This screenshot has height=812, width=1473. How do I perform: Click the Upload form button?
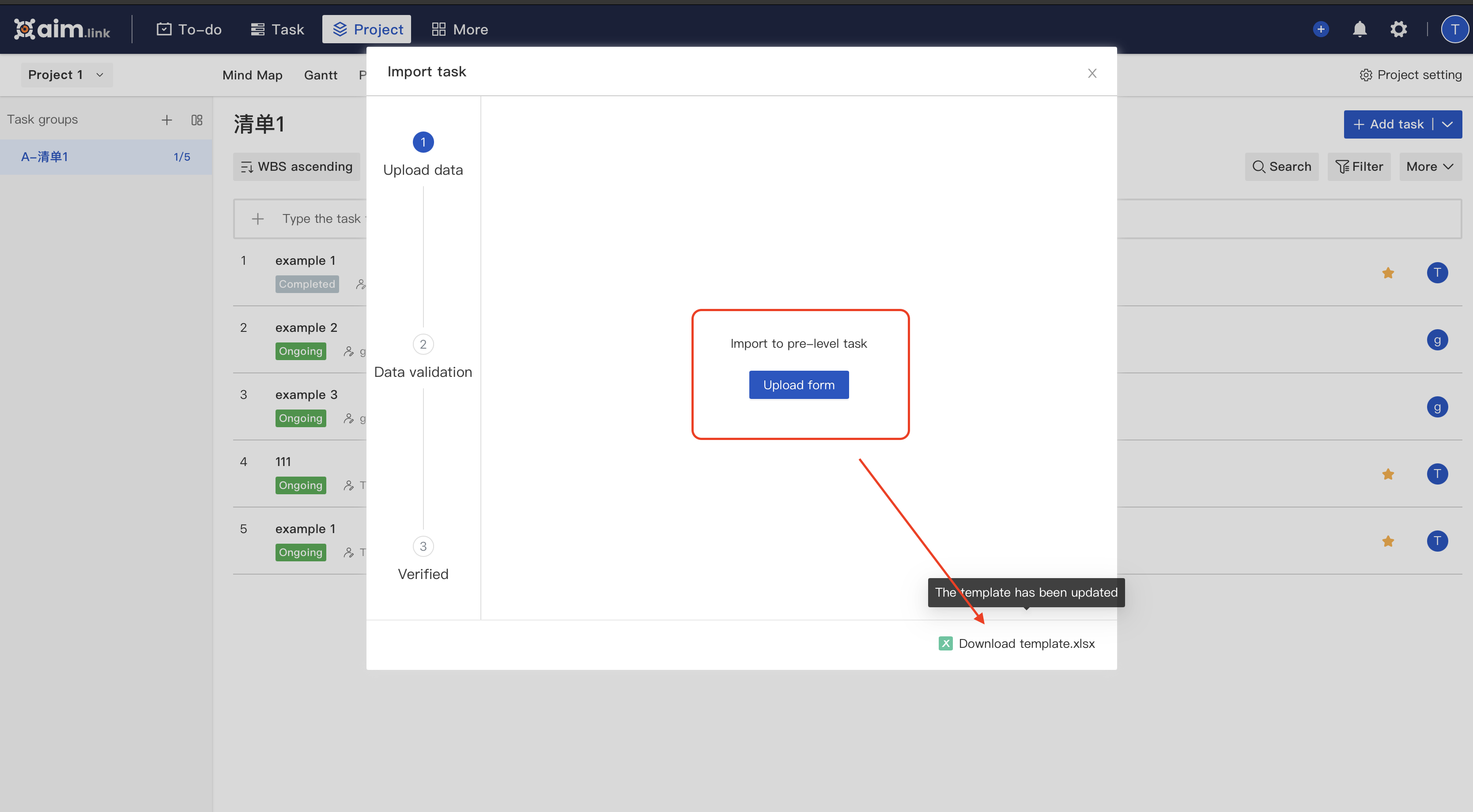(799, 384)
